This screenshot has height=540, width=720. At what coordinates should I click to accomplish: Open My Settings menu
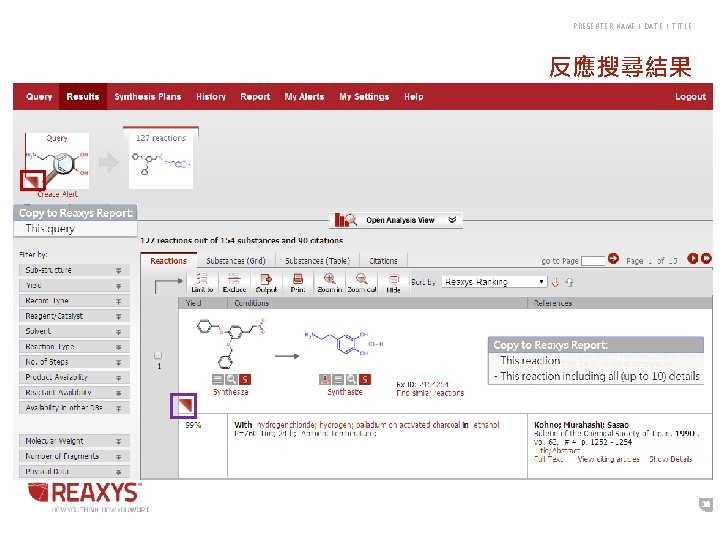click(364, 96)
